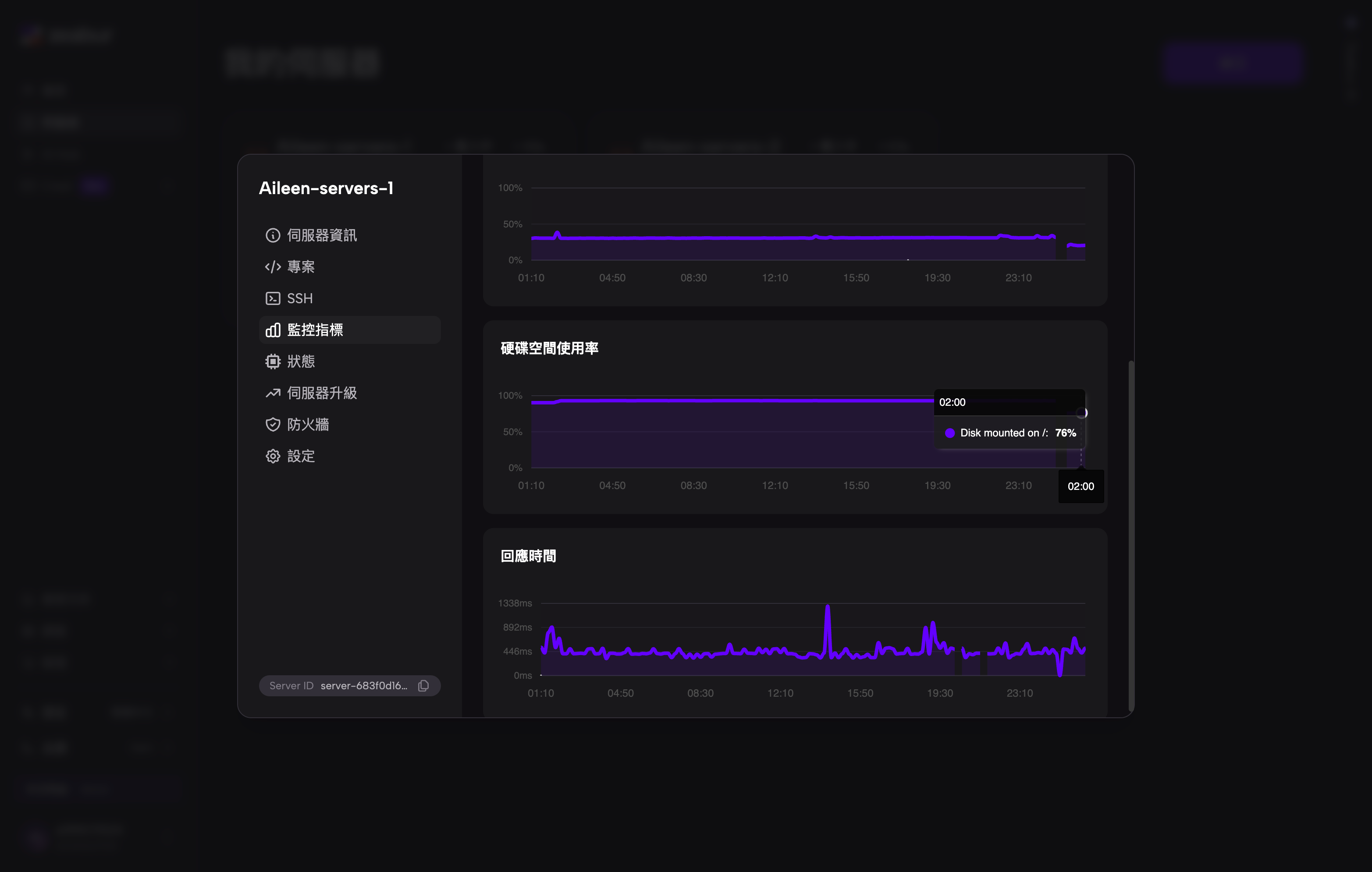Open the 專案 section
Screen dimensions: 1372x872
coord(301,266)
